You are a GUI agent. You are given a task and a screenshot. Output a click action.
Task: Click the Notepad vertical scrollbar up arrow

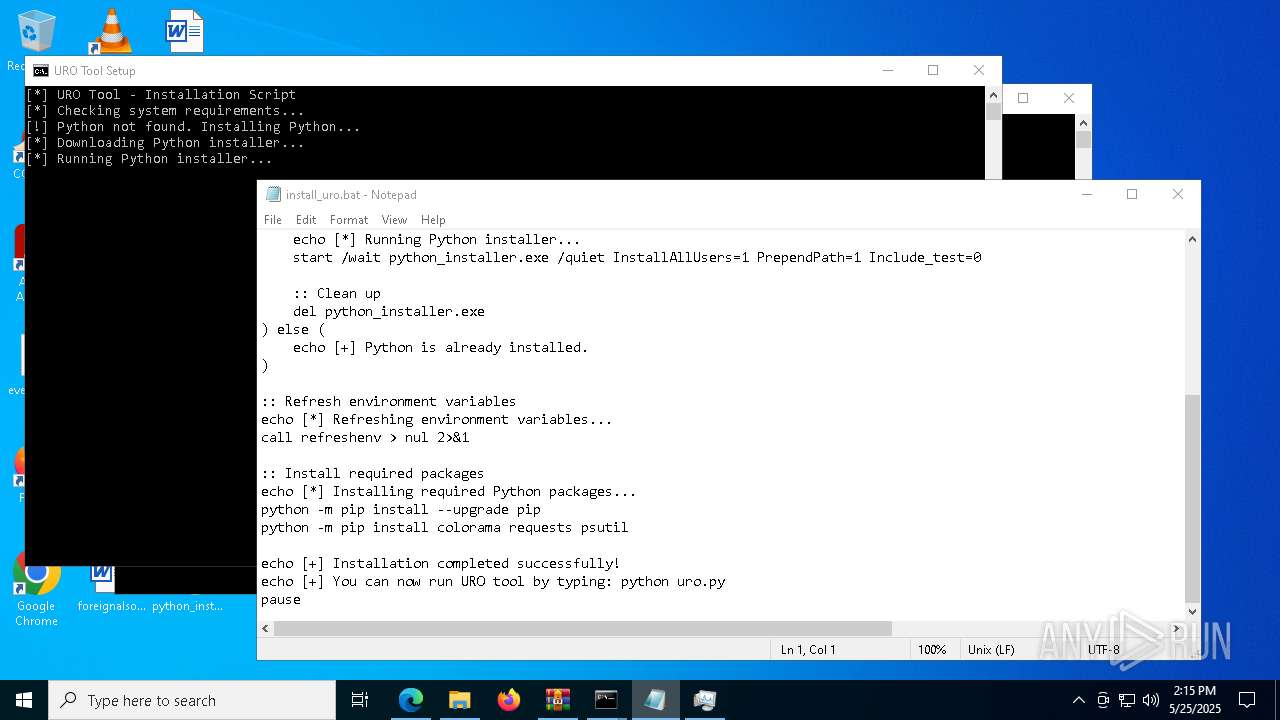click(1192, 240)
